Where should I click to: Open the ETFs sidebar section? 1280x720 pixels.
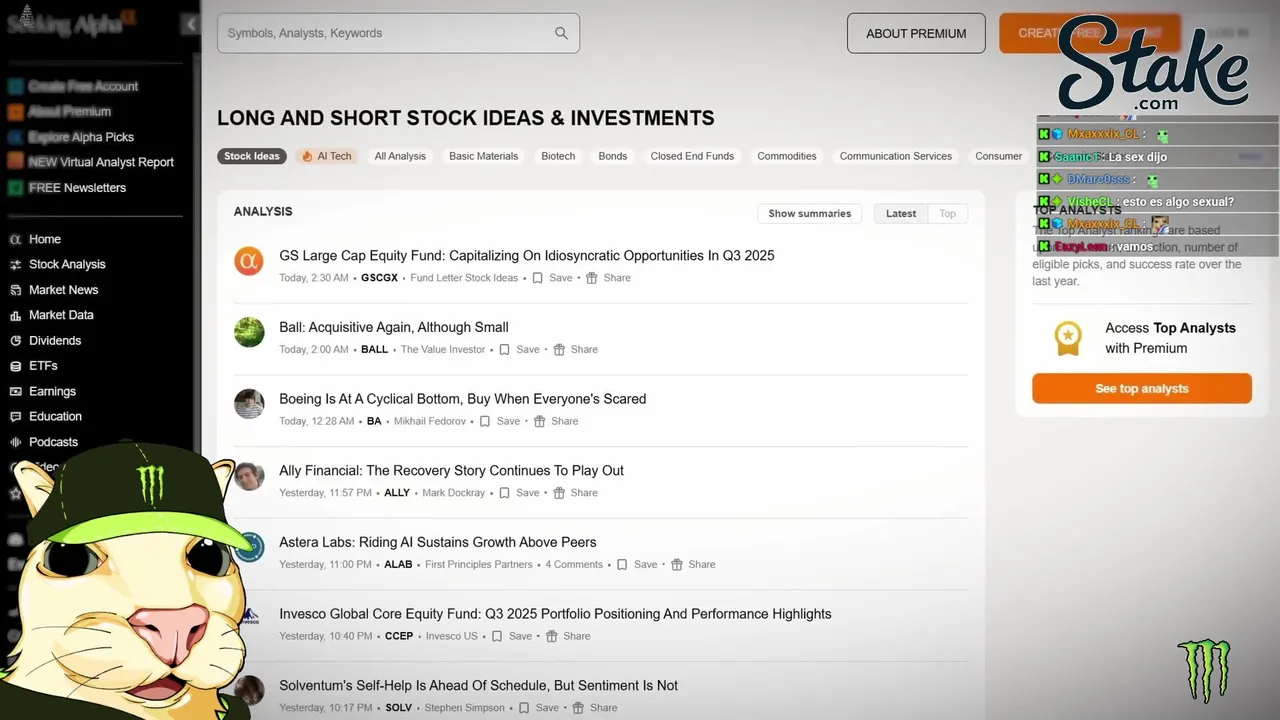pyautogui.click(x=43, y=366)
